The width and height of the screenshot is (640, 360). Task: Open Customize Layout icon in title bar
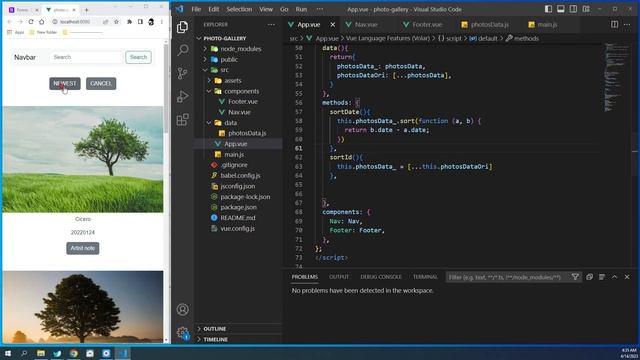(586, 9)
